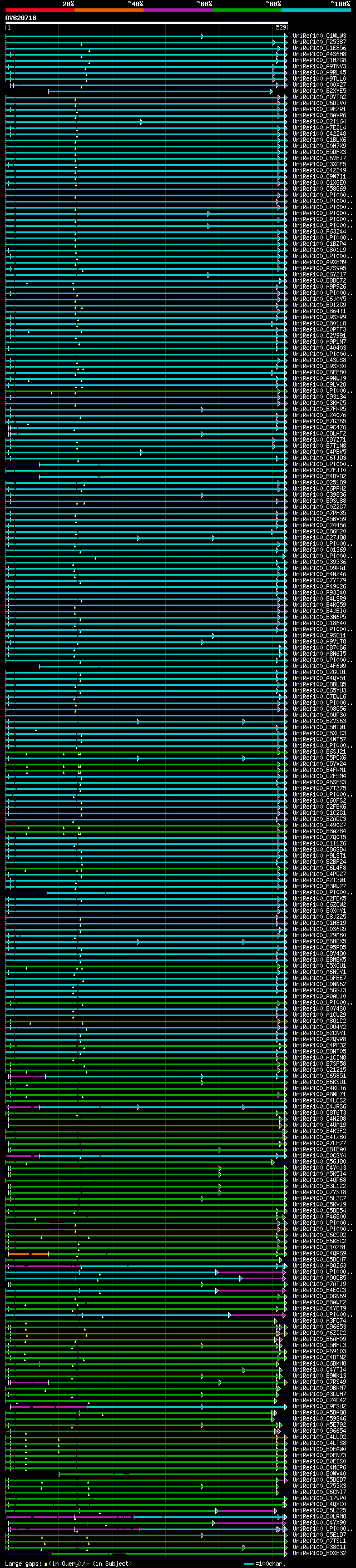The width and height of the screenshot is (356, 1568).
Task: Click label UniRef100_B4FKM1
Action: point(319,770)
